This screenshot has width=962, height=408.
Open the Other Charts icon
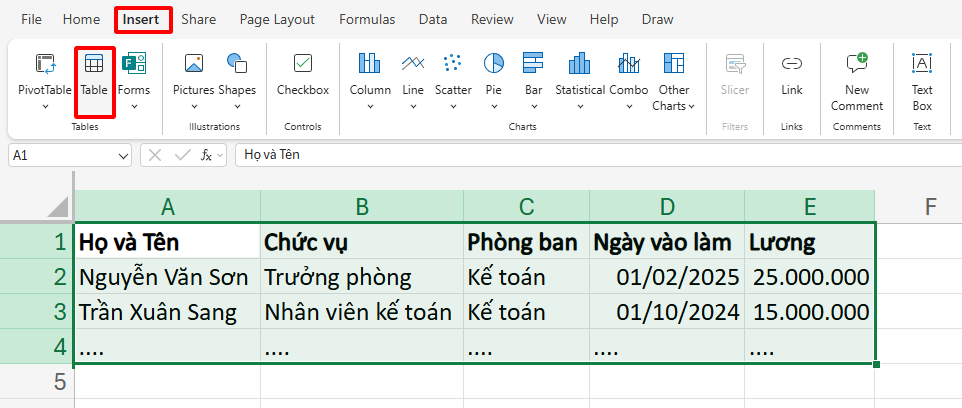click(674, 63)
